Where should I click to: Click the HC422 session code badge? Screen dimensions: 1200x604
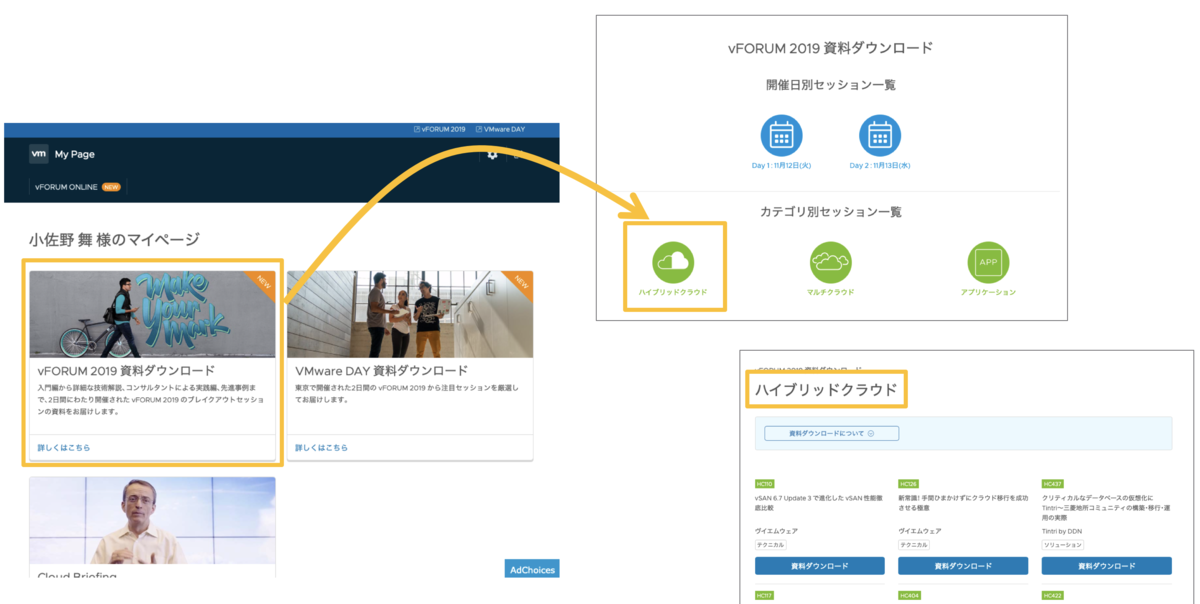(1052, 595)
